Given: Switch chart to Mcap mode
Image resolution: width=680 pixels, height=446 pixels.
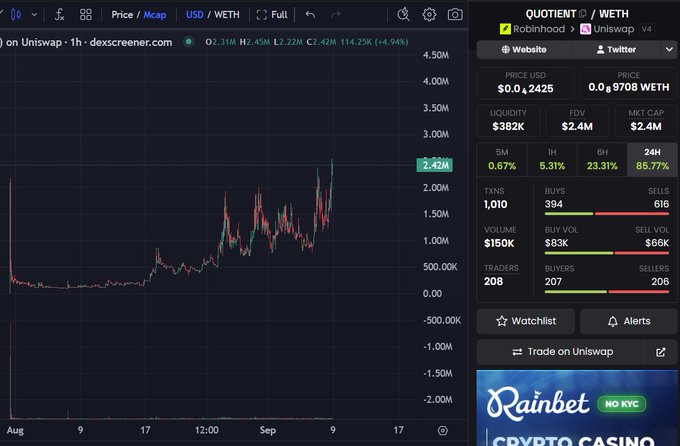Looking at the screenshot, I should tap(155, 15).
